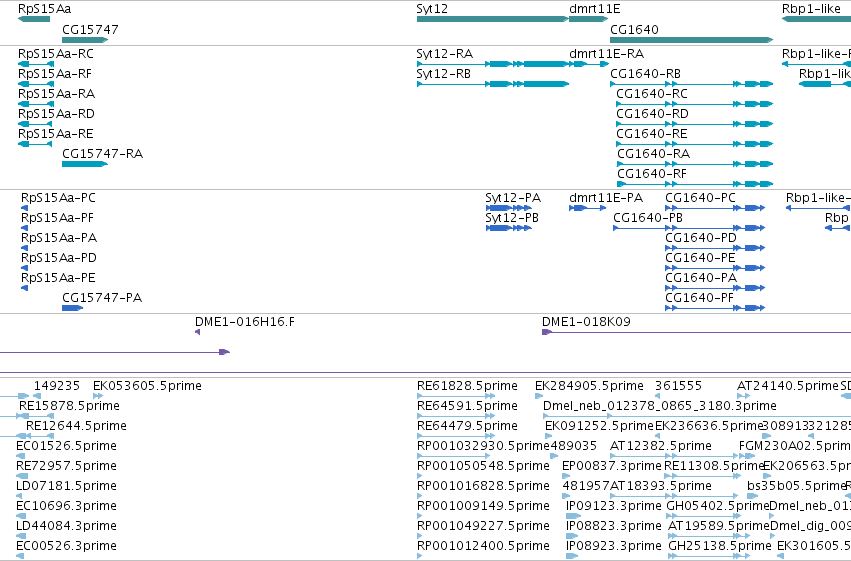Image resolution: width=851 pixels, height=561 pixels.
Task: Open protein RpS15Aa-PA
Action: coord(24,248)
